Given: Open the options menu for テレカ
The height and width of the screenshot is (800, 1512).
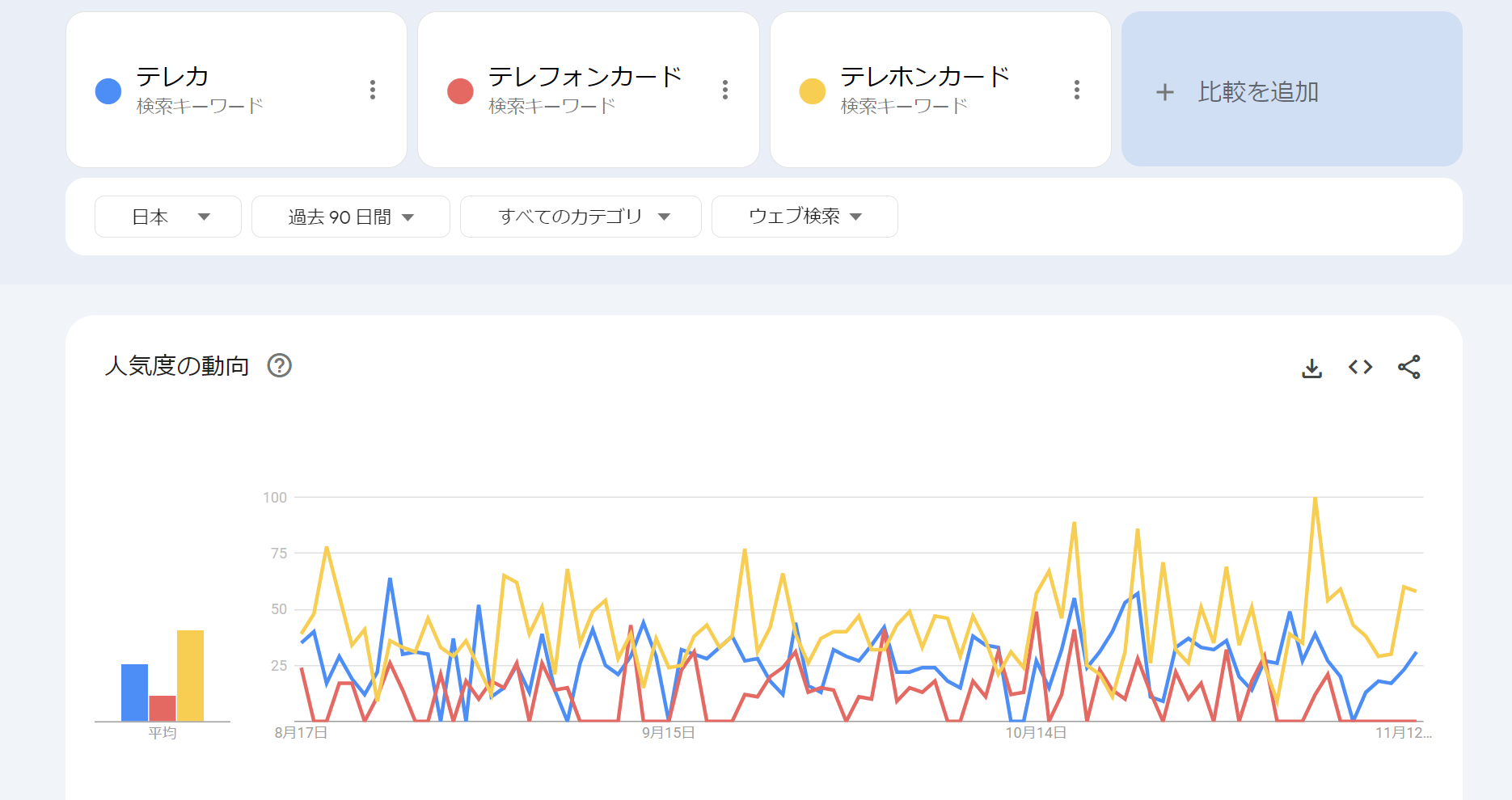Looking at the screenshot, I should (x=373, y=90).
